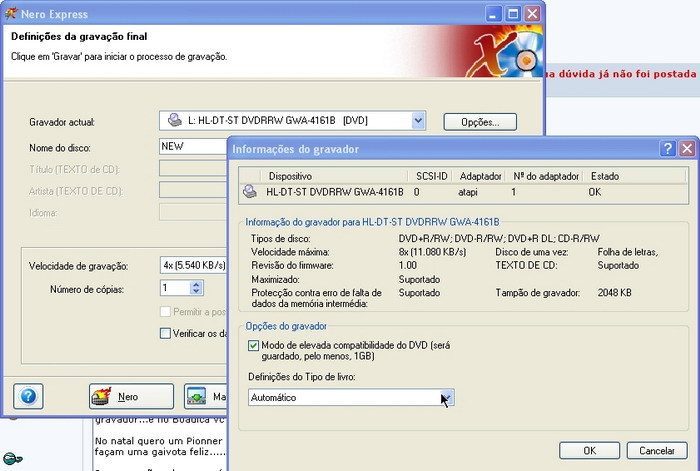Click the OK status cell in device row

(x=595, y=192)
